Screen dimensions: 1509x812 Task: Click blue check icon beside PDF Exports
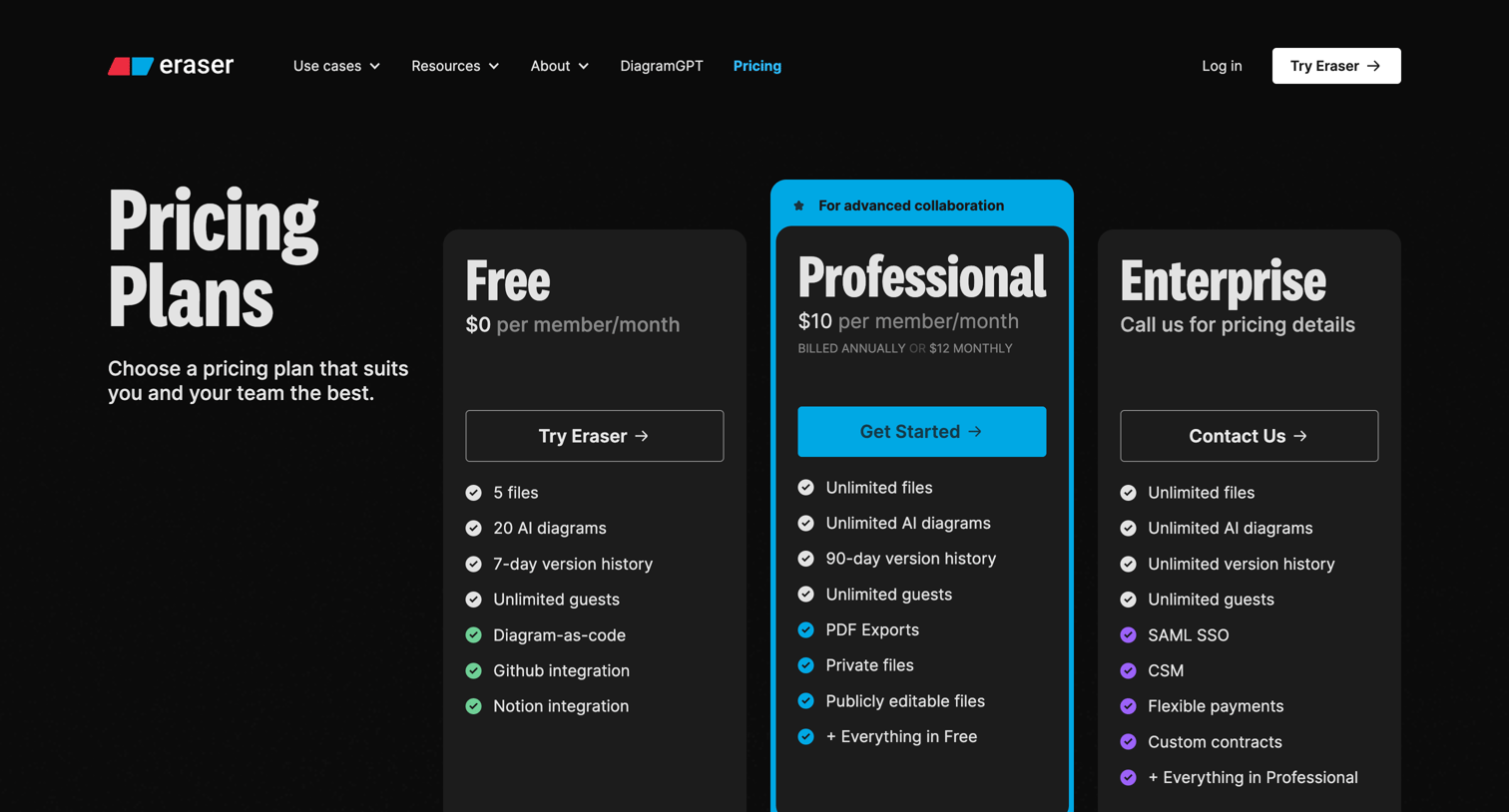click(806, 630)
